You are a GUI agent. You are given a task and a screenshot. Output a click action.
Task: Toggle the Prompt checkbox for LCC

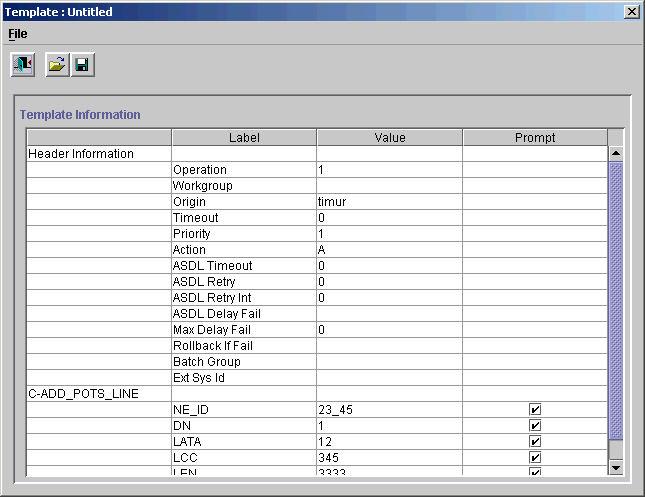point(535,458)
